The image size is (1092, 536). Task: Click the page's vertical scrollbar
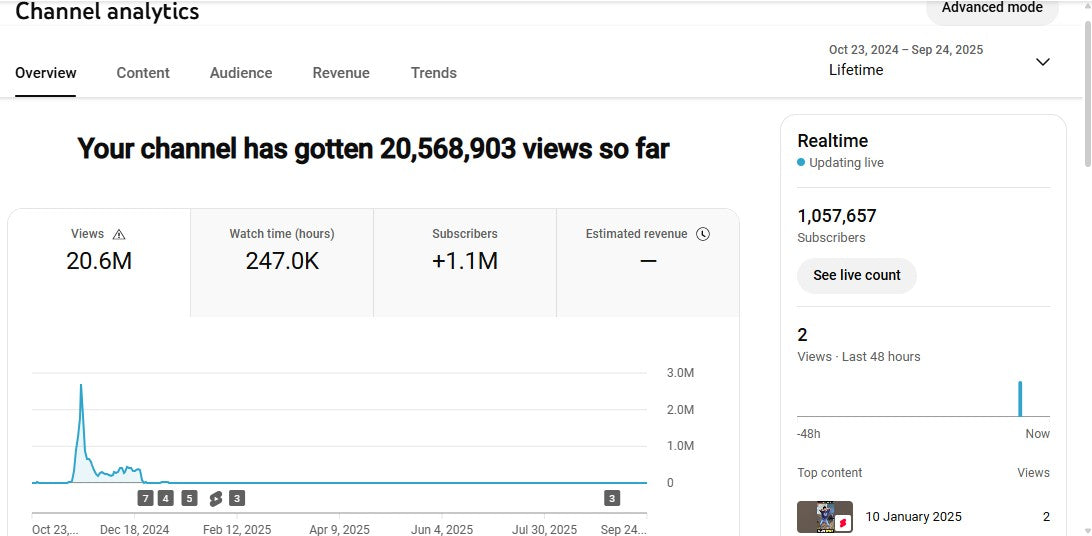click(1087, 90)
